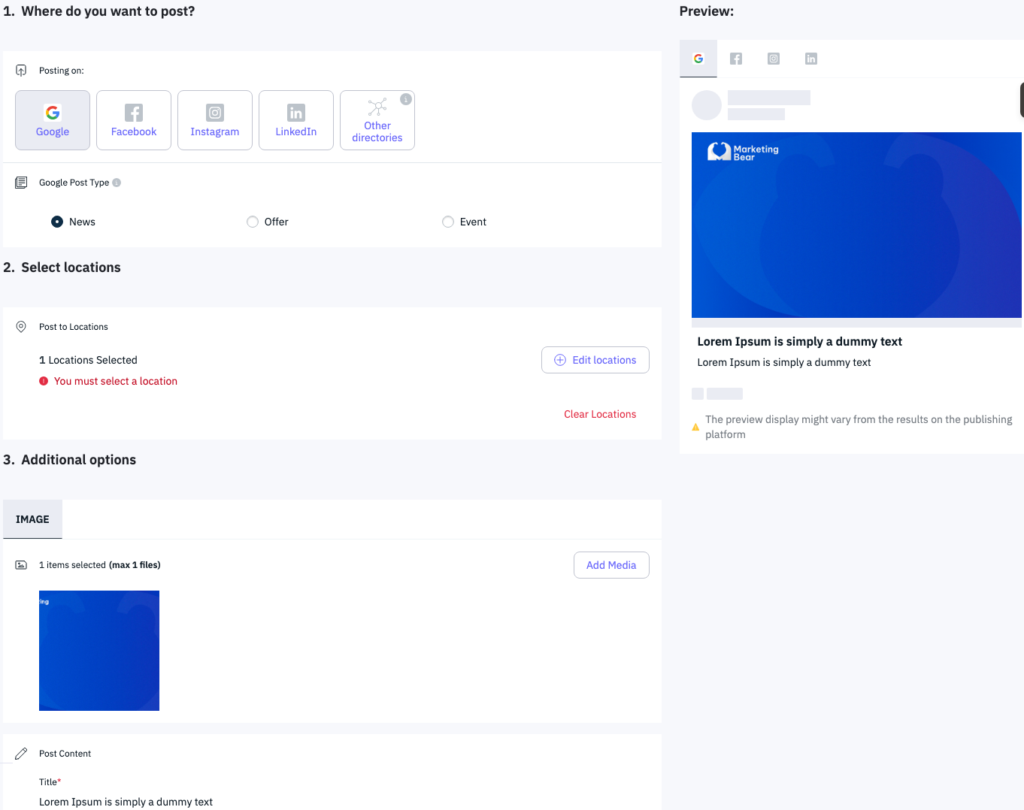
Task: Switch to IMAGE tab
Action: coord(32,520)
